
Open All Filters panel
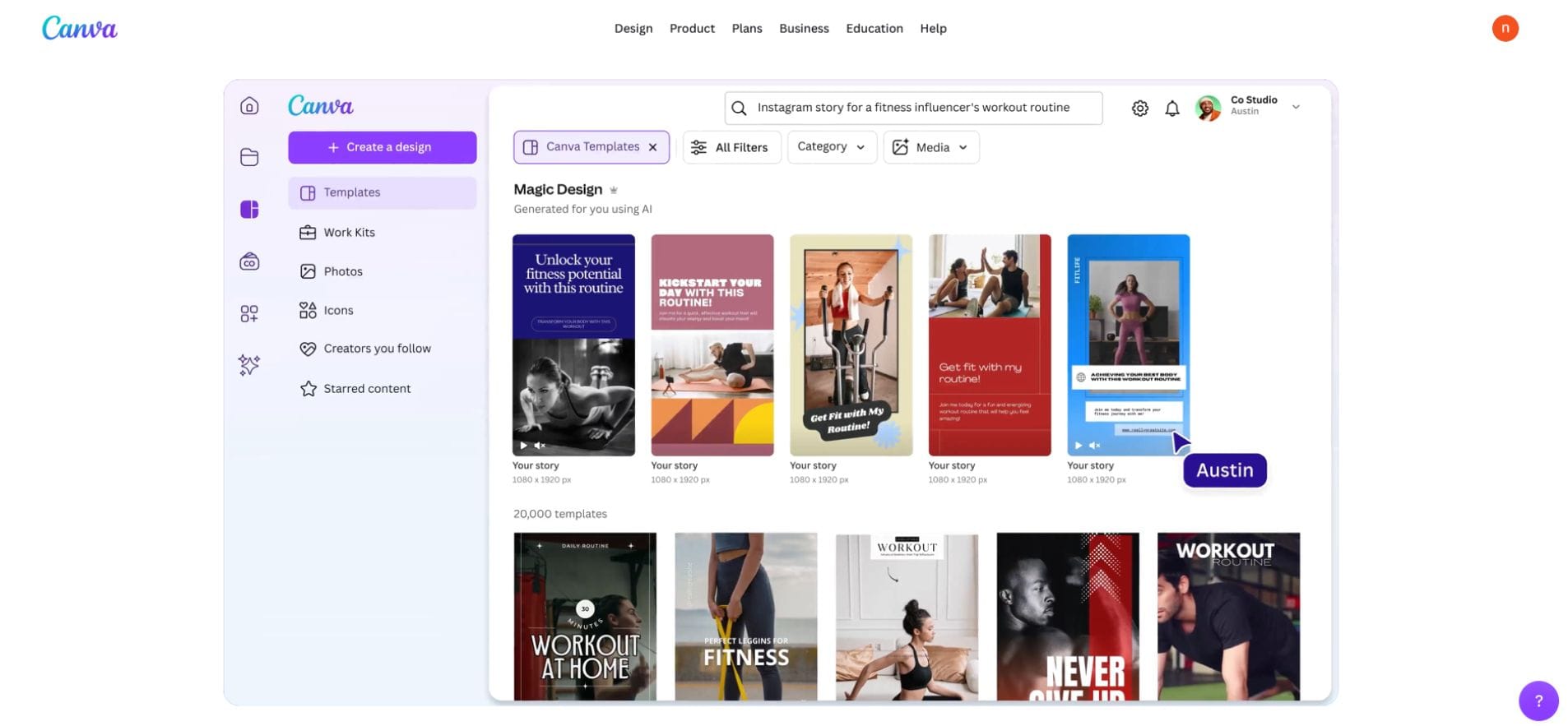tap(731, 147)
